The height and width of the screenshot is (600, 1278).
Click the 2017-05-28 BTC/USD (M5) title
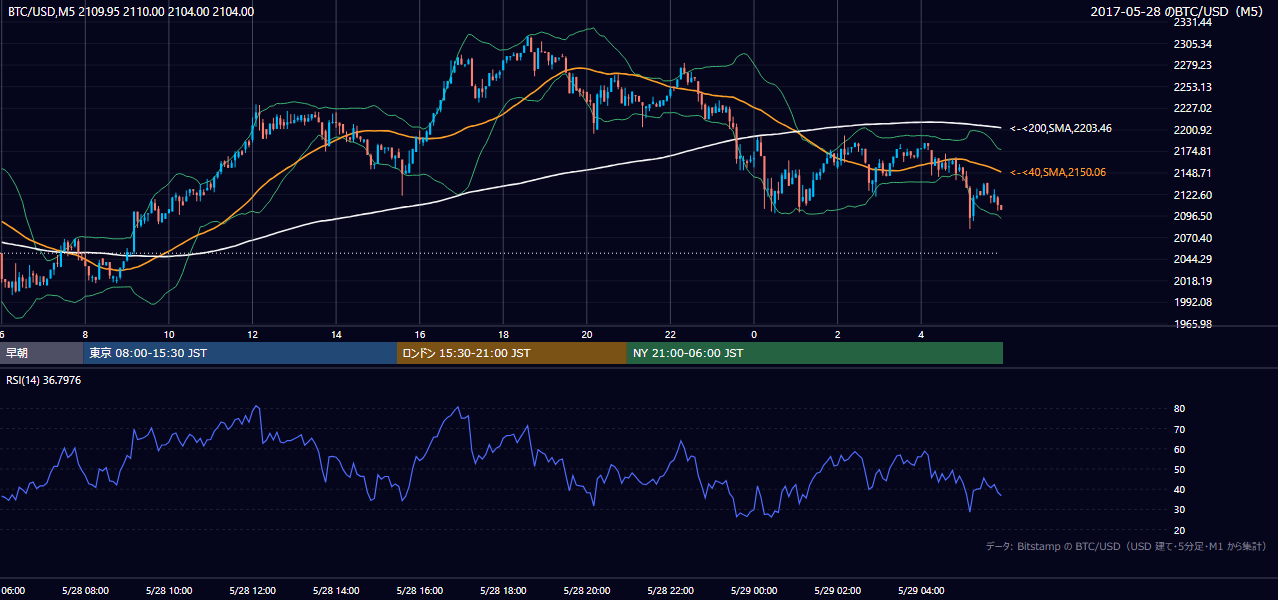[1179, 12]
